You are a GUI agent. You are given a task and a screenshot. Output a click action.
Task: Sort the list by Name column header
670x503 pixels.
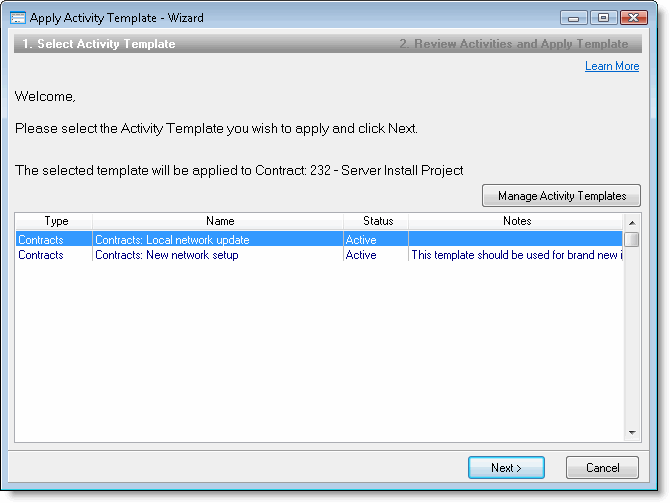click(219, 221)
